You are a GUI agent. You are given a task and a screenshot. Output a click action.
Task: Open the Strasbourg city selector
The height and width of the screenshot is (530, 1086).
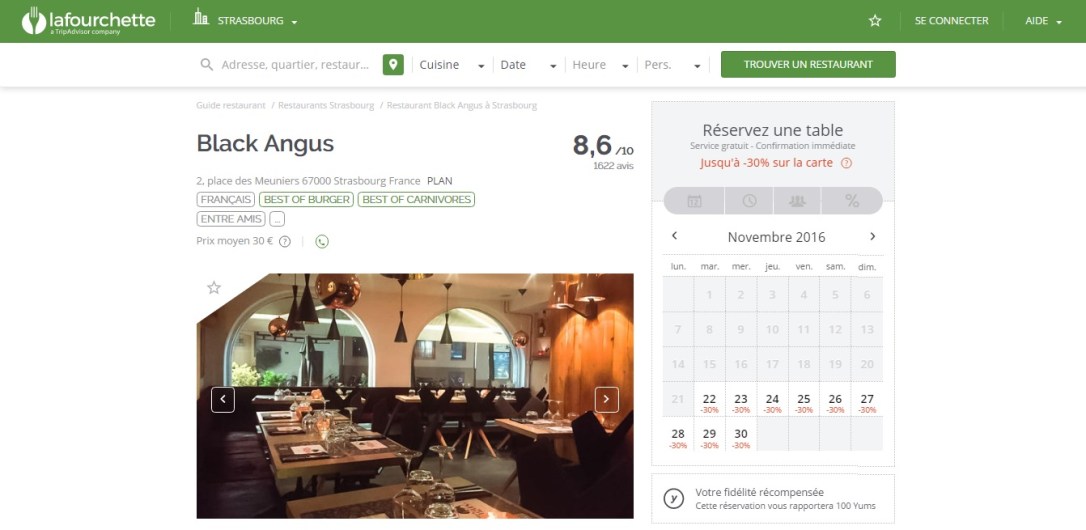click(246, 21)
